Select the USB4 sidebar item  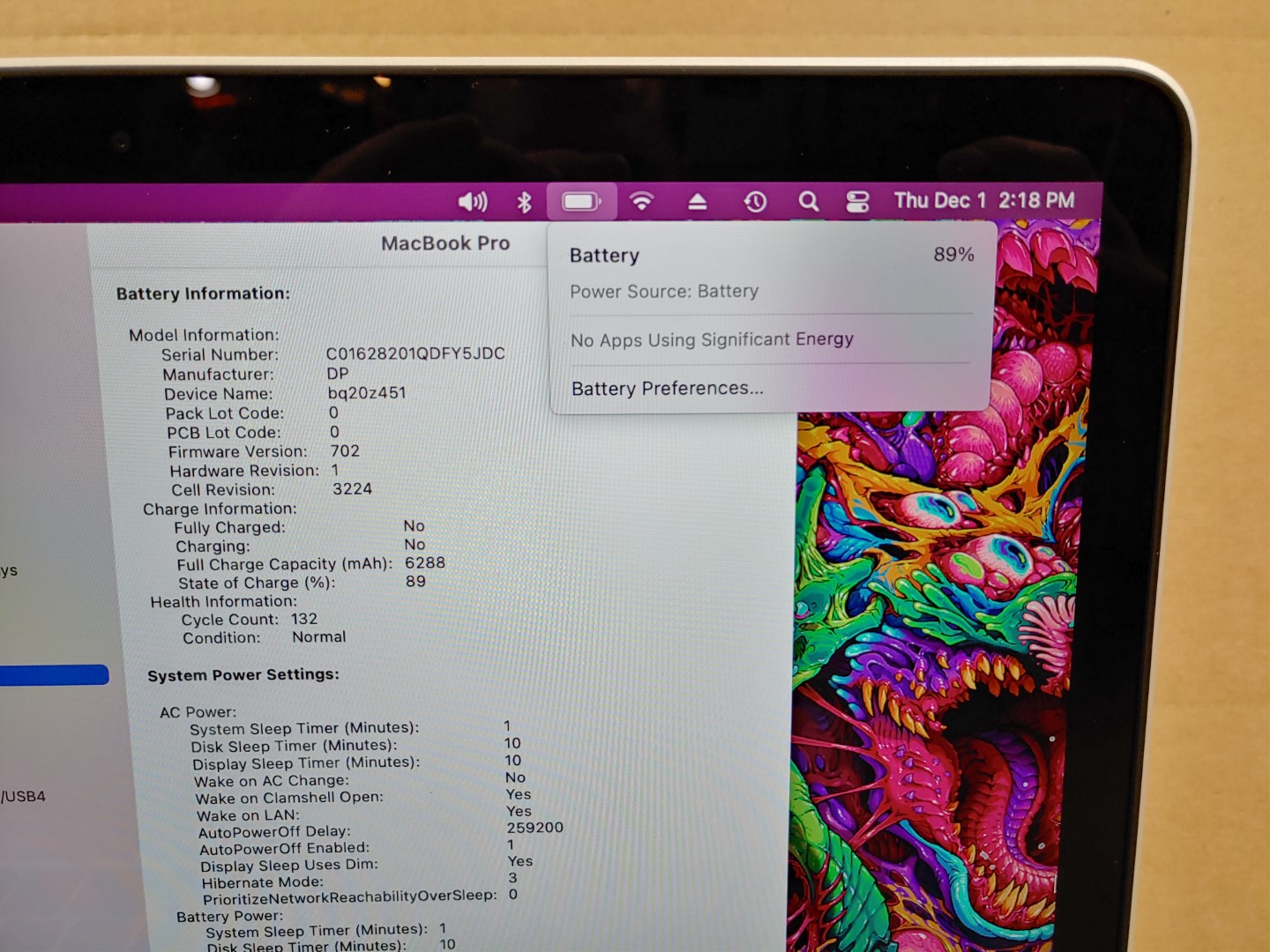(23, 797)
